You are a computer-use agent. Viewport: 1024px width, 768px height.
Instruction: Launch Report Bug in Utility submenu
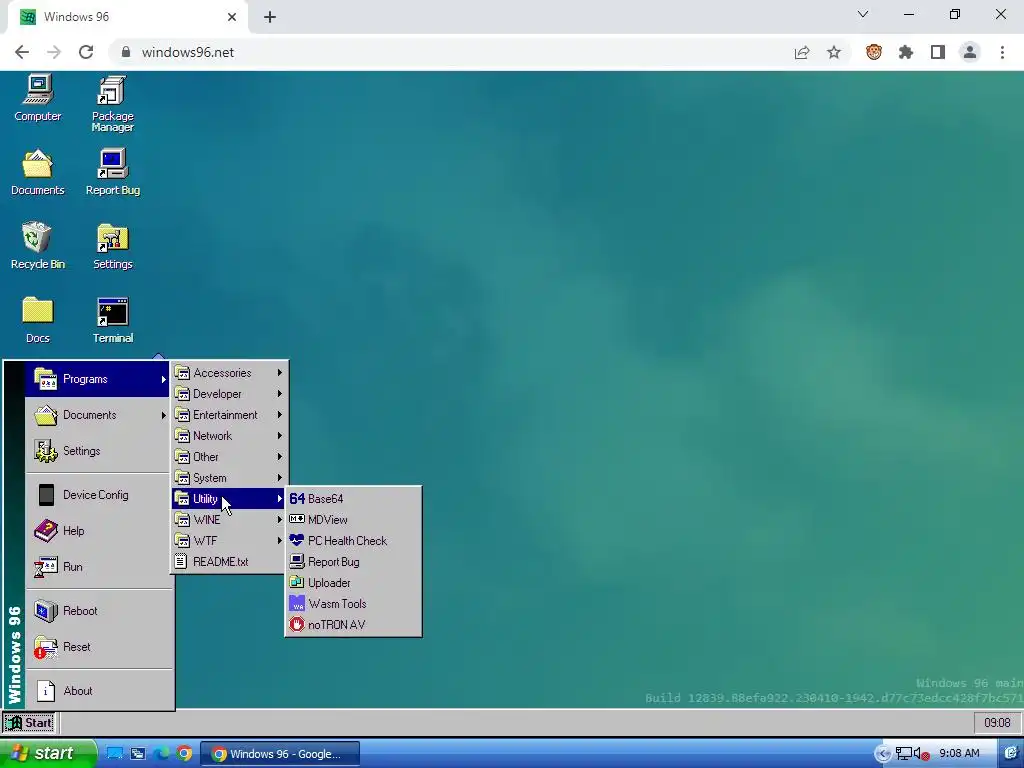coord(353,562)
